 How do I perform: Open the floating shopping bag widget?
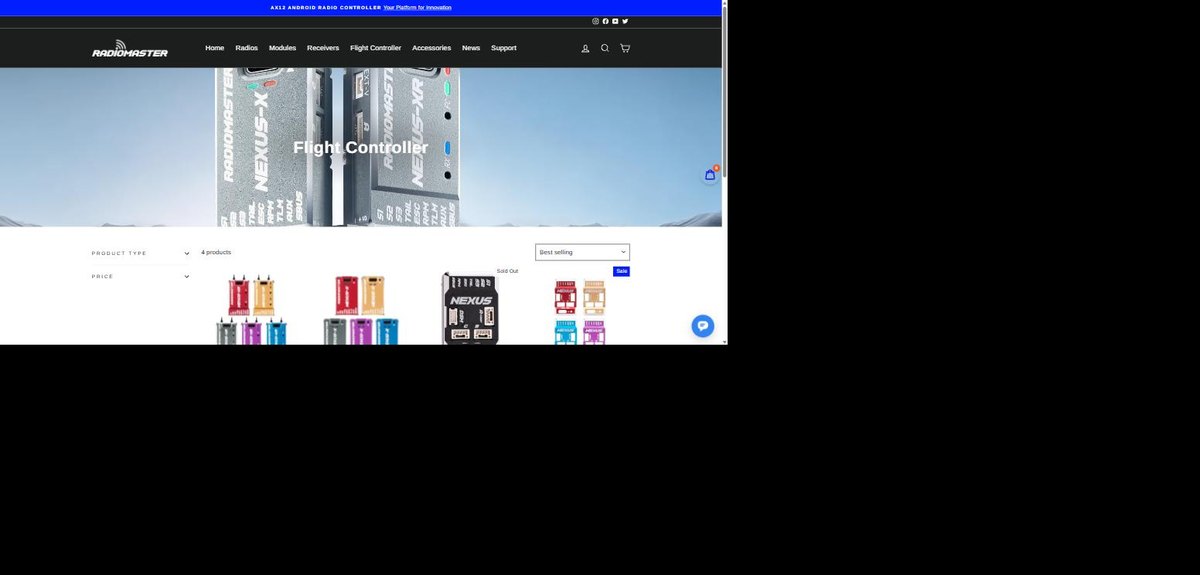pyautogui.click(x=710, y=175)
